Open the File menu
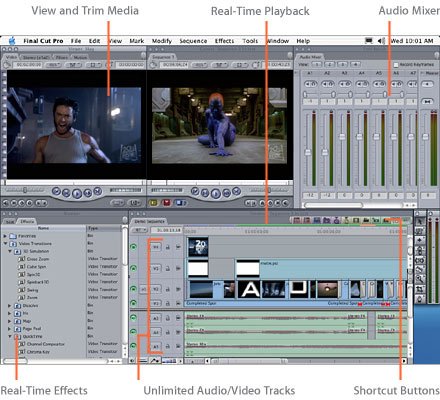The height and width of the screenshot is (400, 440). (76, 41)
